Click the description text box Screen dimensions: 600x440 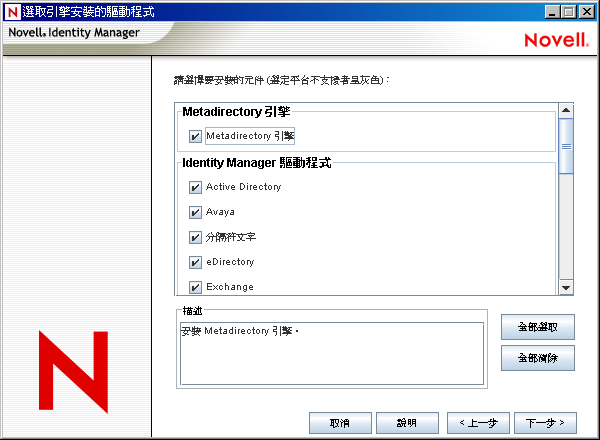click(x=332, y=354)
